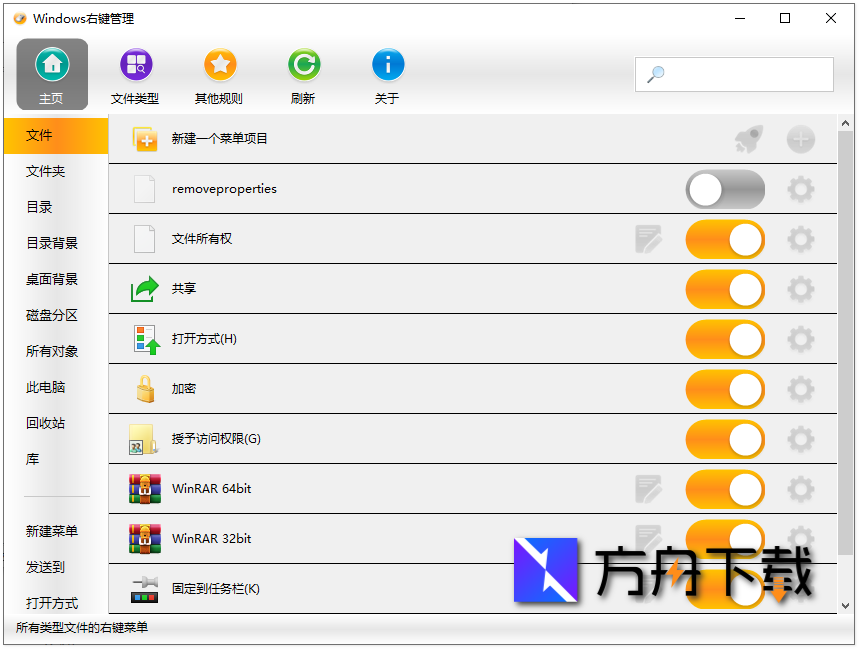Open the 关于 info icon
This screenshot has height=649, width=859.
pyautogui.click(x=387, y=66)
